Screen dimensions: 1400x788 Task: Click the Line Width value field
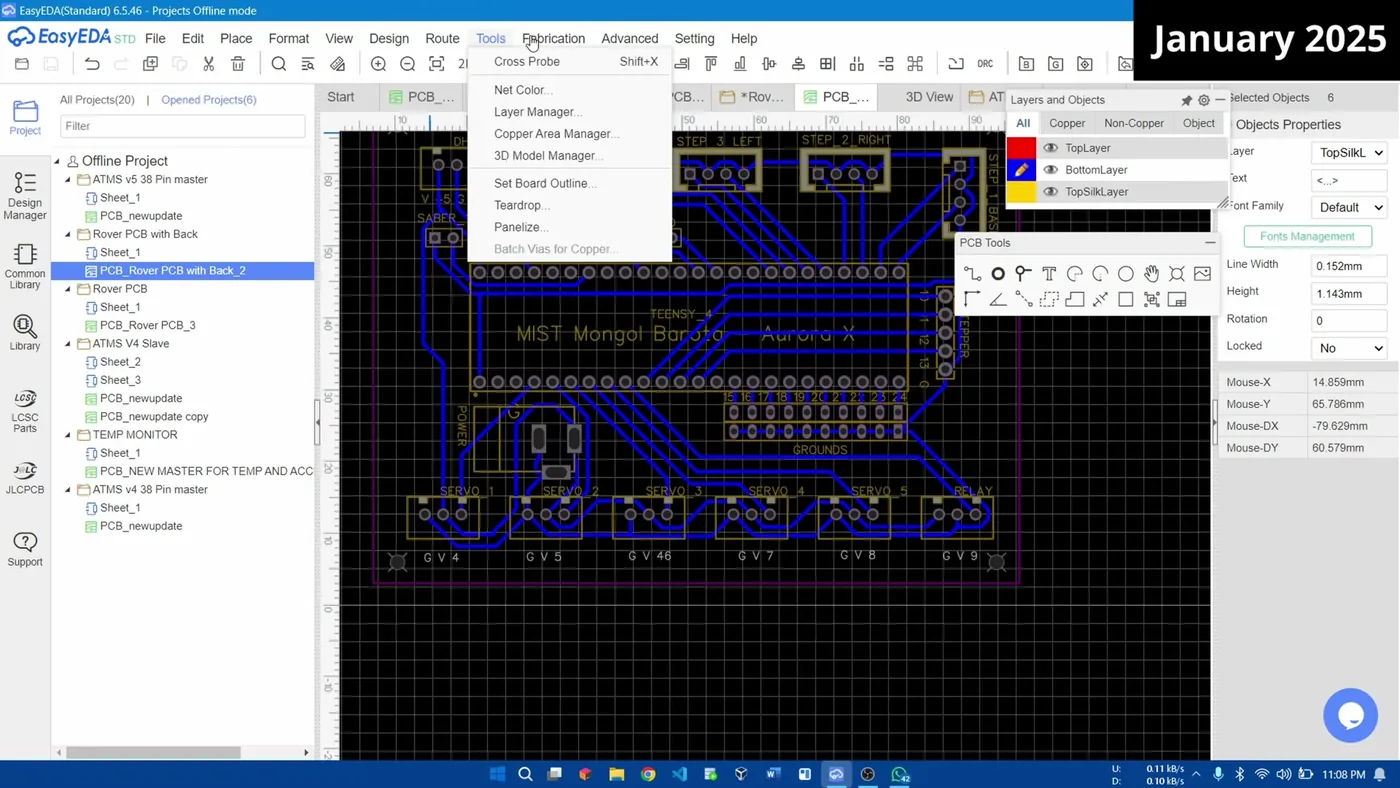[x=1348, y=266]
